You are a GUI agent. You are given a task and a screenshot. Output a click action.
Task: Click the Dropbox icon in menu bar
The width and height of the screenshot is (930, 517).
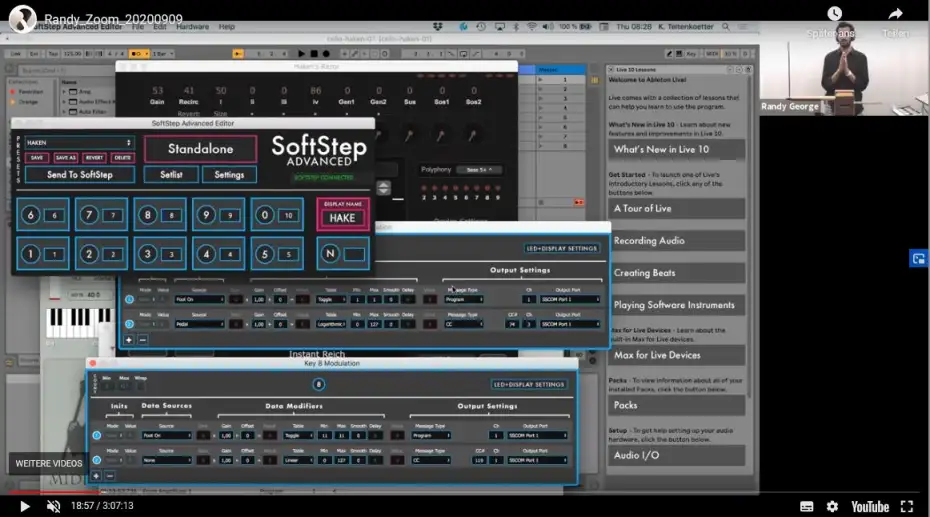pos(438,27)
